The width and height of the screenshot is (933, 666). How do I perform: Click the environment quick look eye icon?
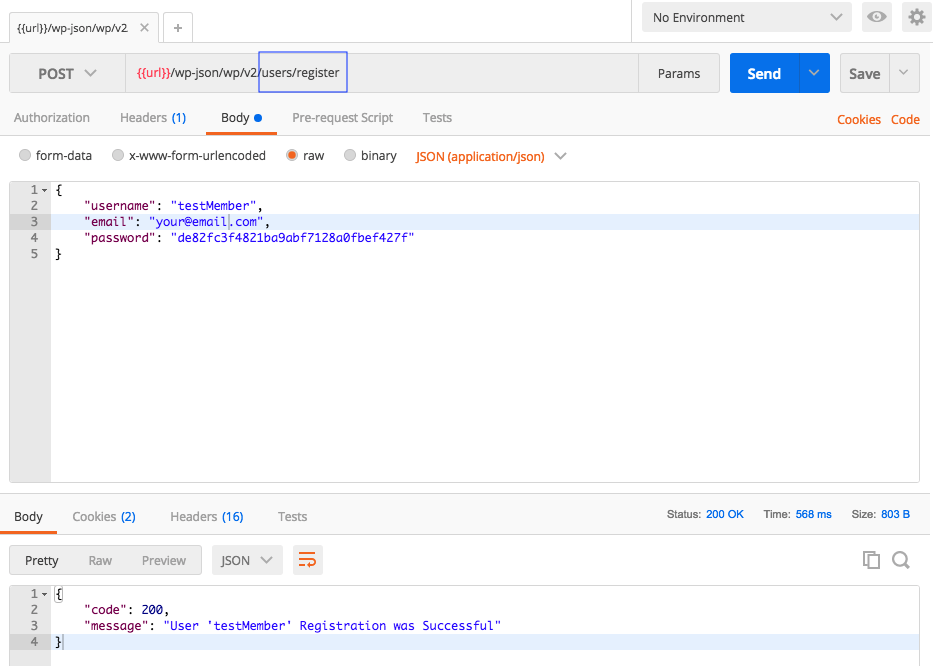[x=876, y=17]
